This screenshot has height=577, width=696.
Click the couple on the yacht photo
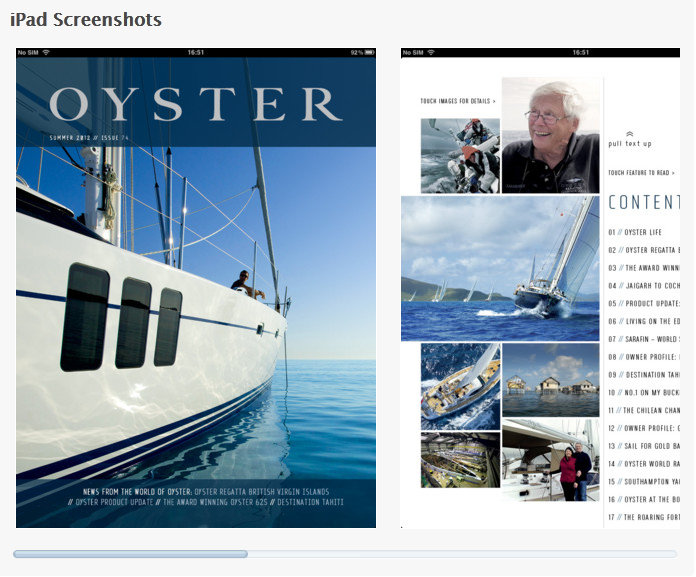point(551,460)
